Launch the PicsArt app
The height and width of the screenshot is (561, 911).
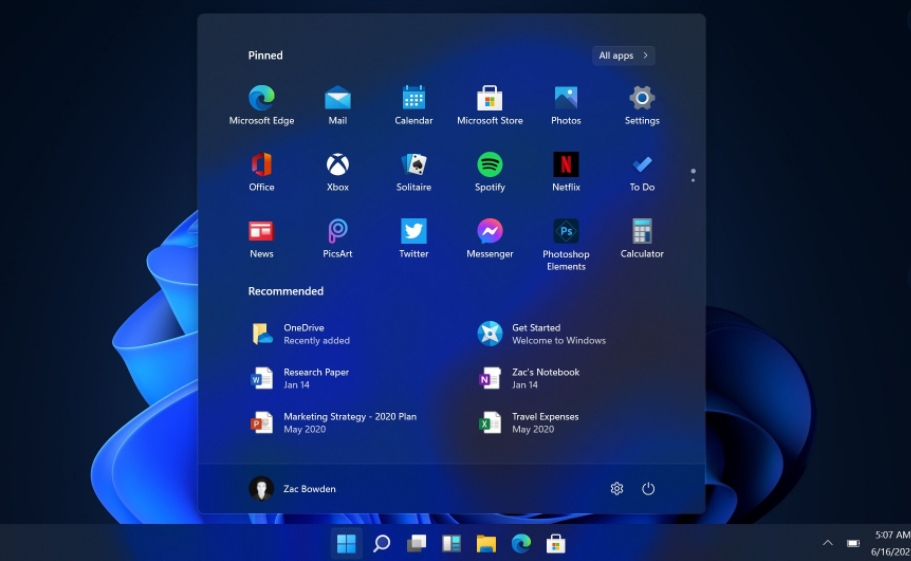(x=338, y=239)
